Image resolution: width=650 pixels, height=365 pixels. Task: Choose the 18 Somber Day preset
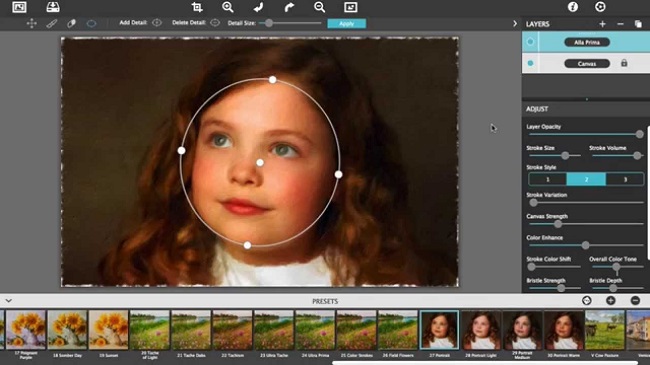coord(67,330)
